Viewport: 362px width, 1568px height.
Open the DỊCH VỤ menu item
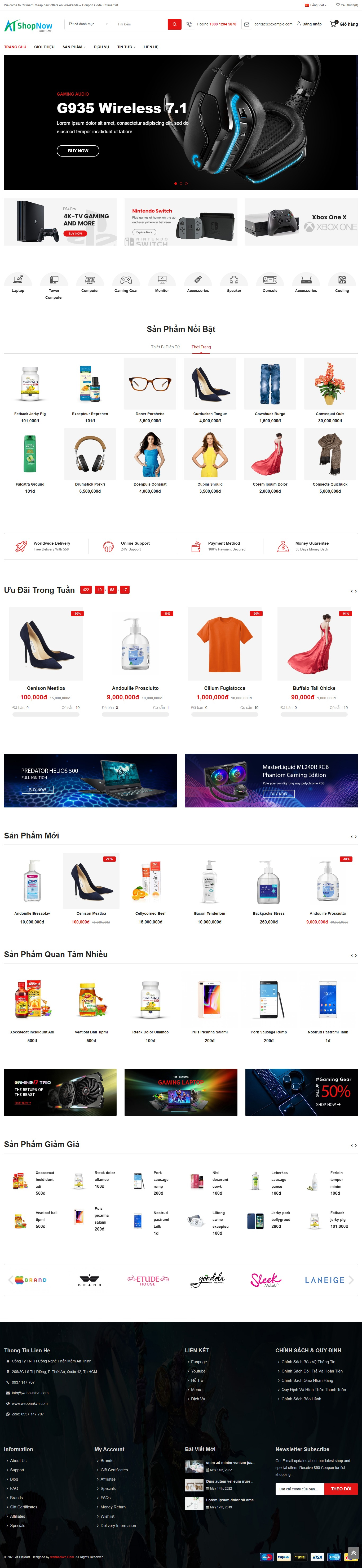click(x=101, y=47)
